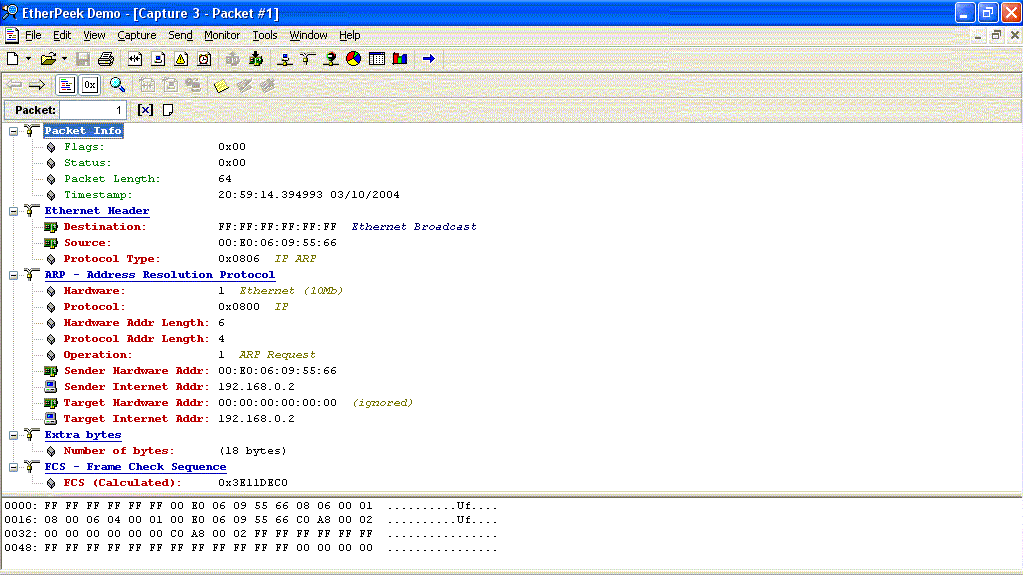Open the New document dropdown arrow

click(28, 59)
